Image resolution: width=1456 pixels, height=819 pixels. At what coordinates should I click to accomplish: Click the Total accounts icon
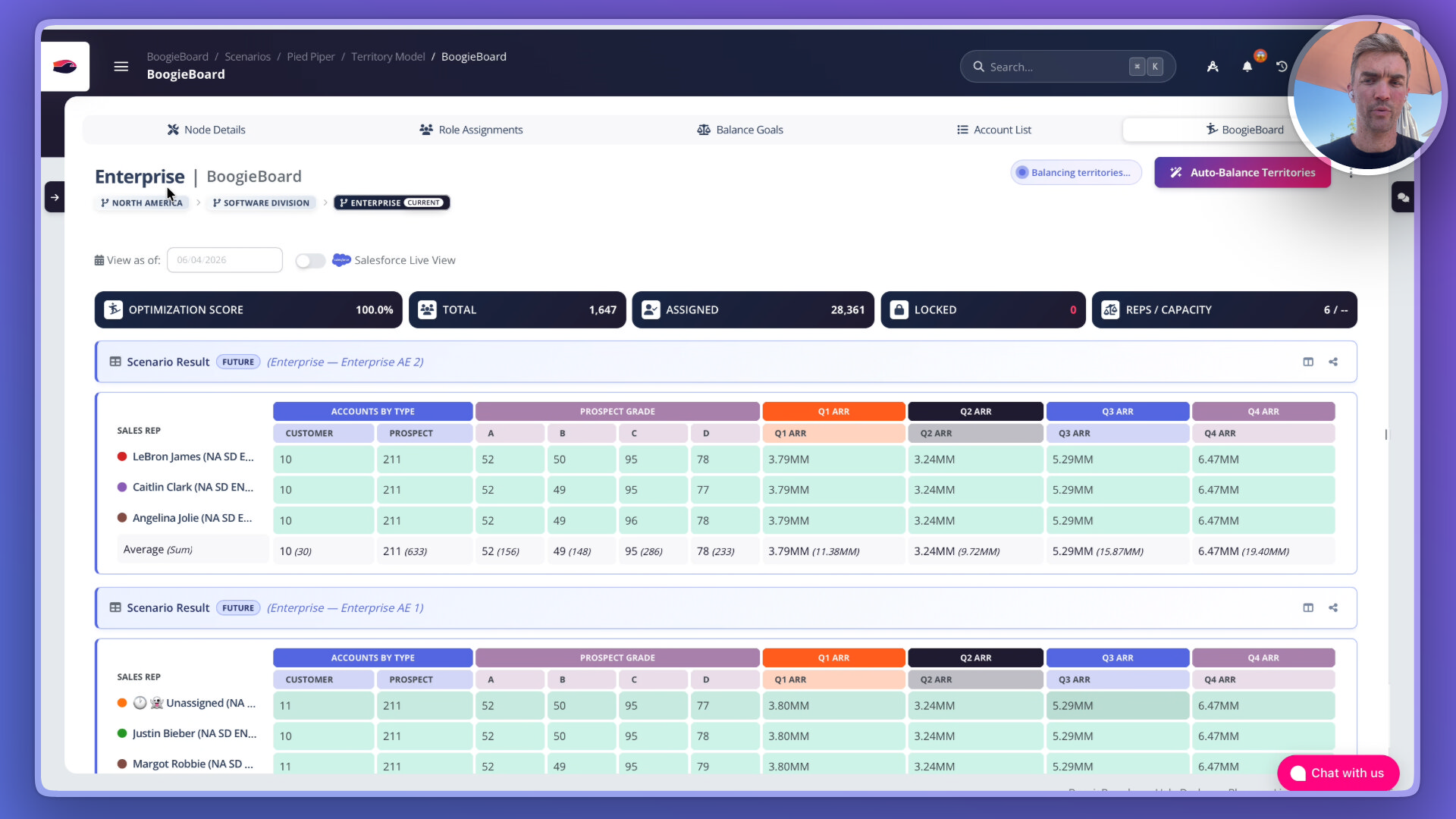point(428,309)
